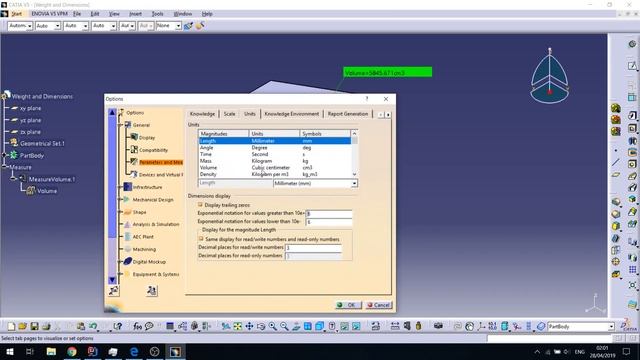
Task: Click the New document icon in bottom toolbar
Action: point(11,326)
